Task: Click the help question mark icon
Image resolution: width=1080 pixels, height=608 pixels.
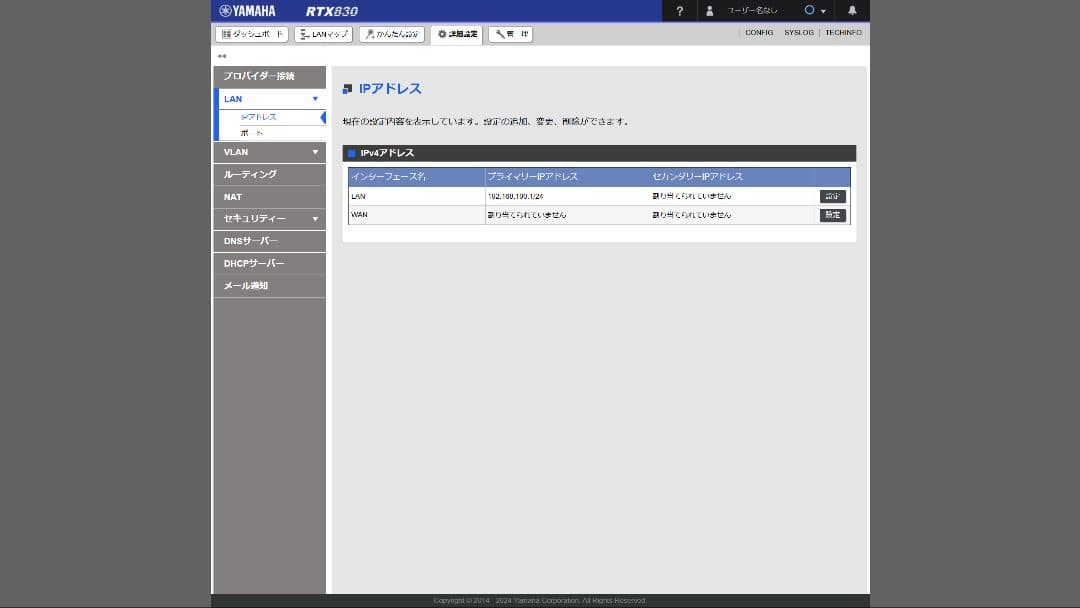Action: tap(679, 11)
